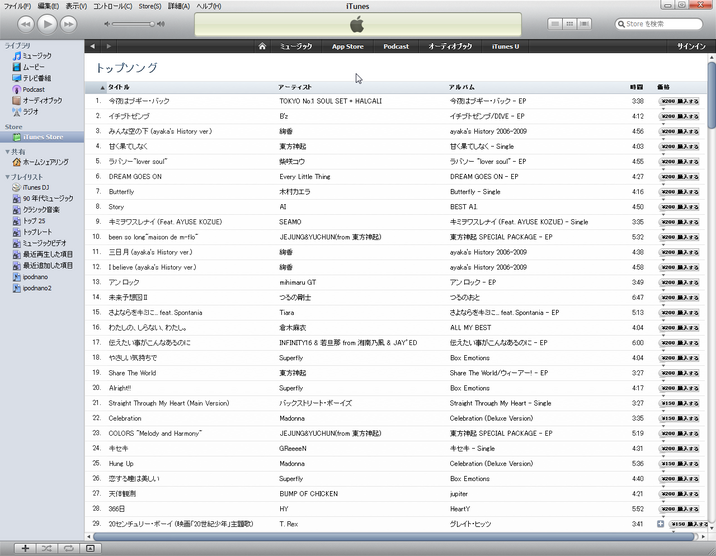Toggle artwork viewer button bottom bar
This screenshot has height=556, width=716.
click(x=90, y=548)
